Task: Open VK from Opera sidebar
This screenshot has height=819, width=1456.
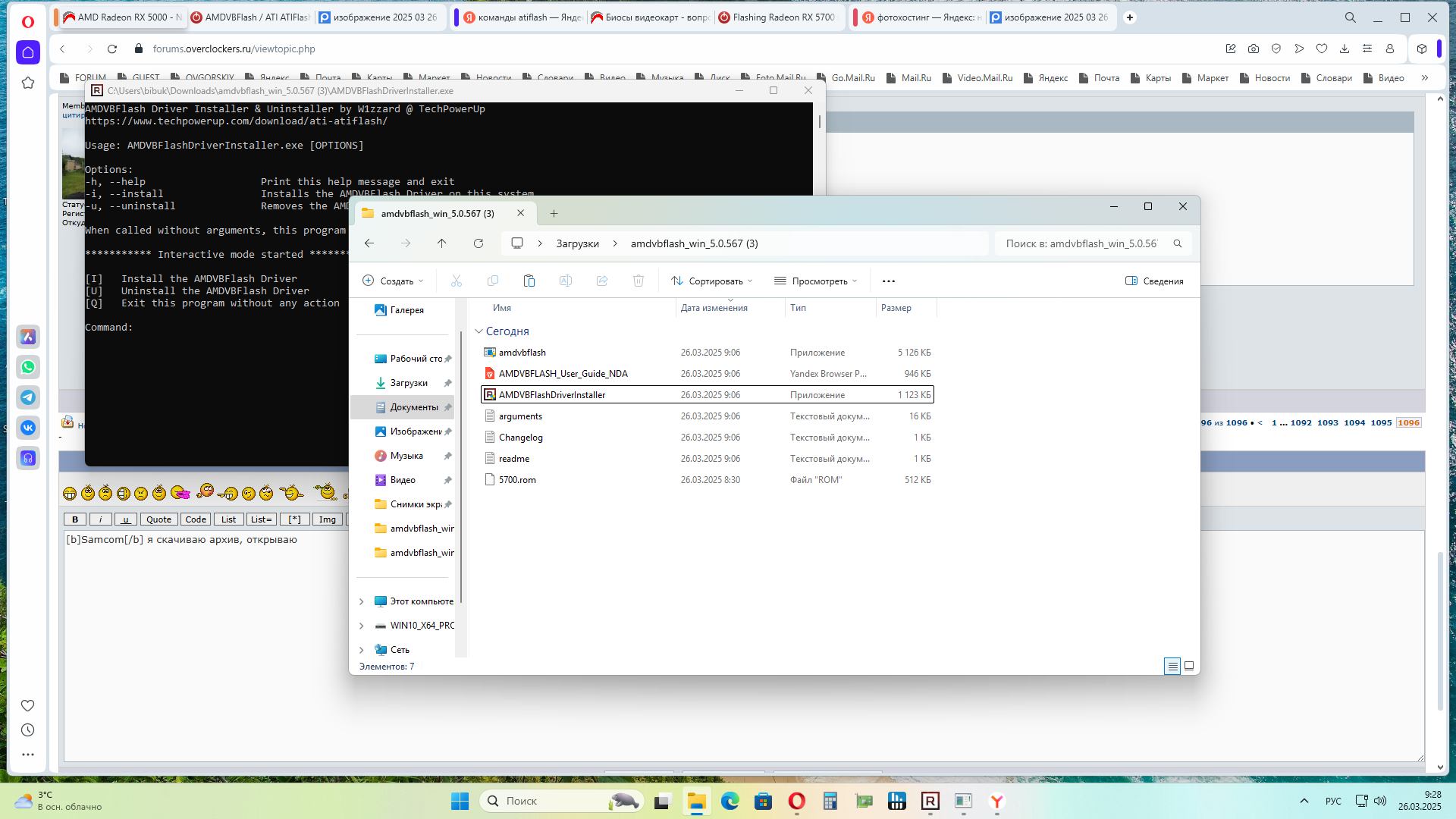Action: click(28, 428)
